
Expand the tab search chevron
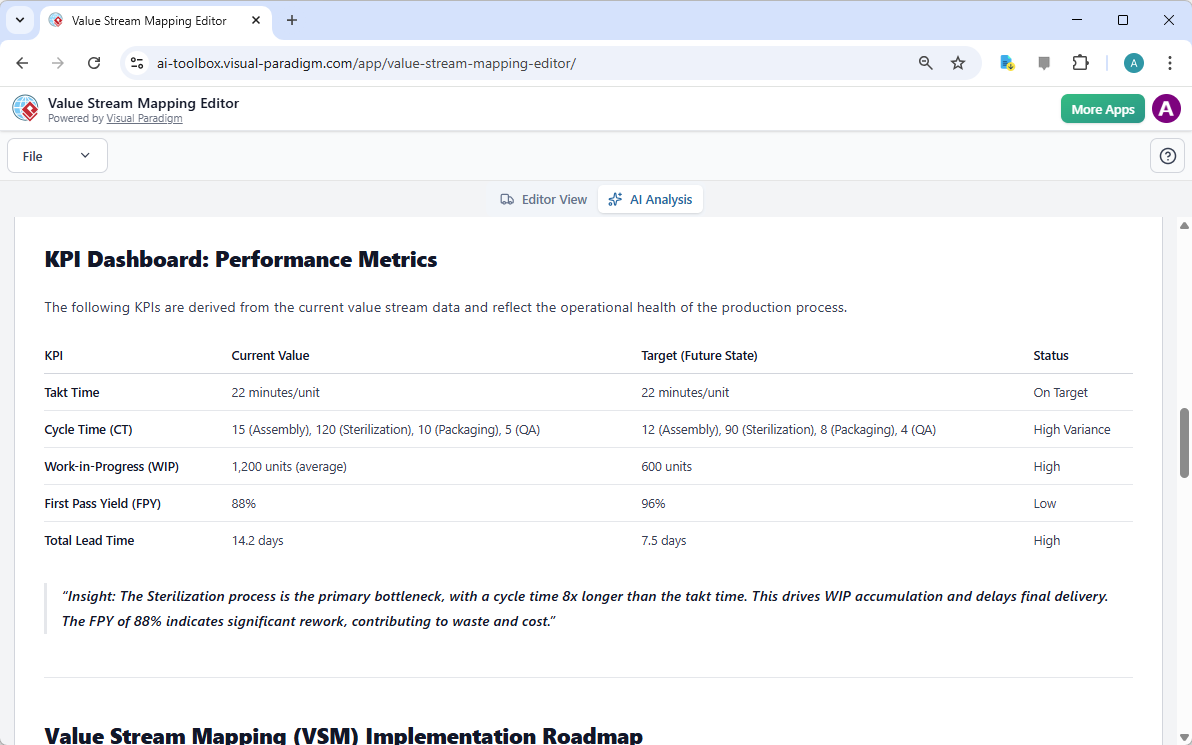[x=19, y=20]
